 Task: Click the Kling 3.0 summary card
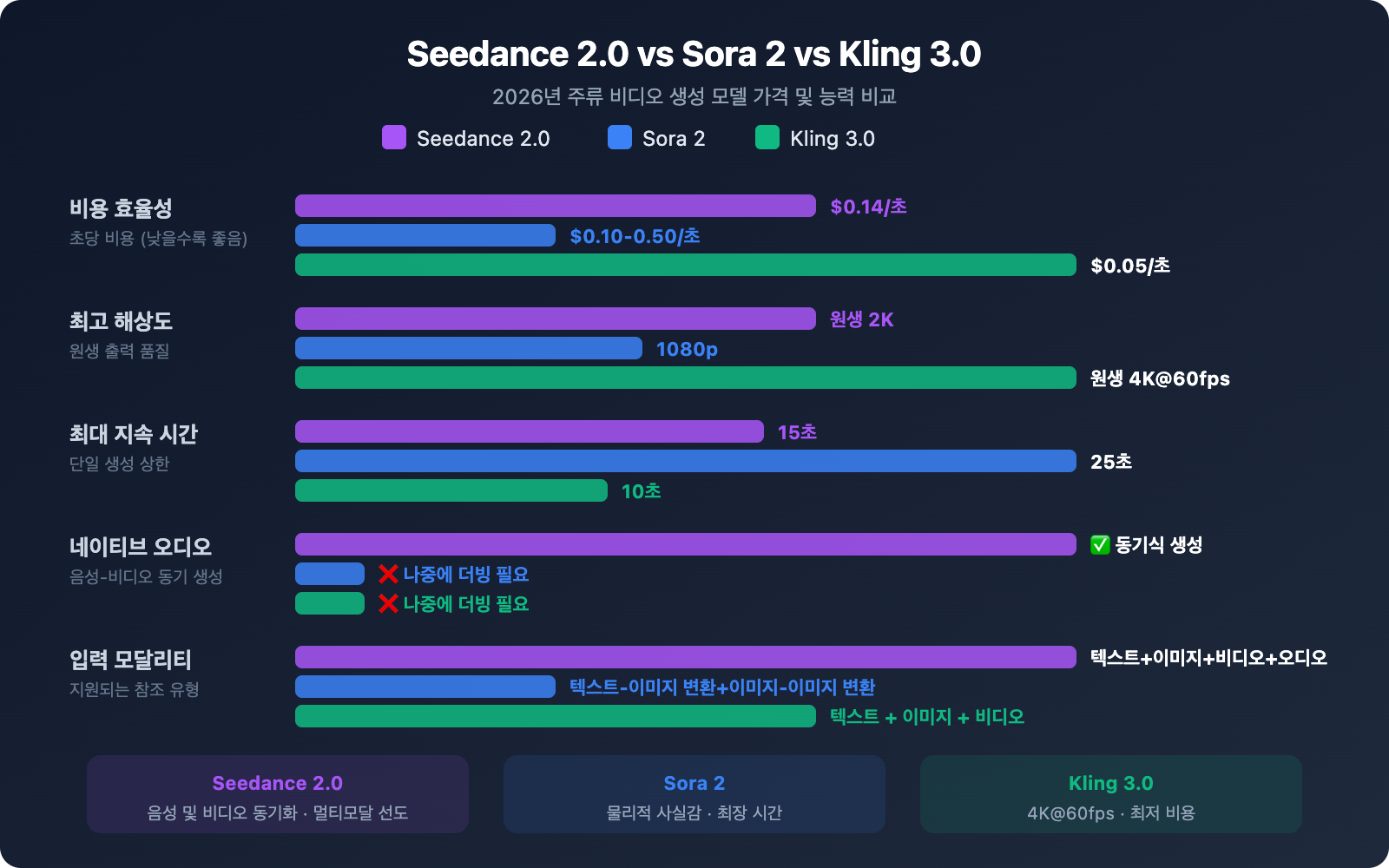pos(1110,794)
